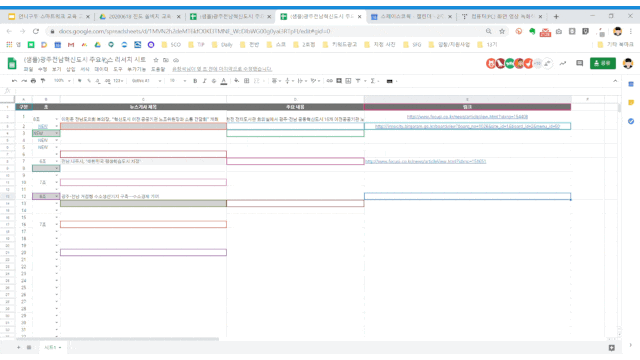This screenshot has width=640, height=360.
Task: Toggle strikethrough formatting
Action: [x=214, y=81]
